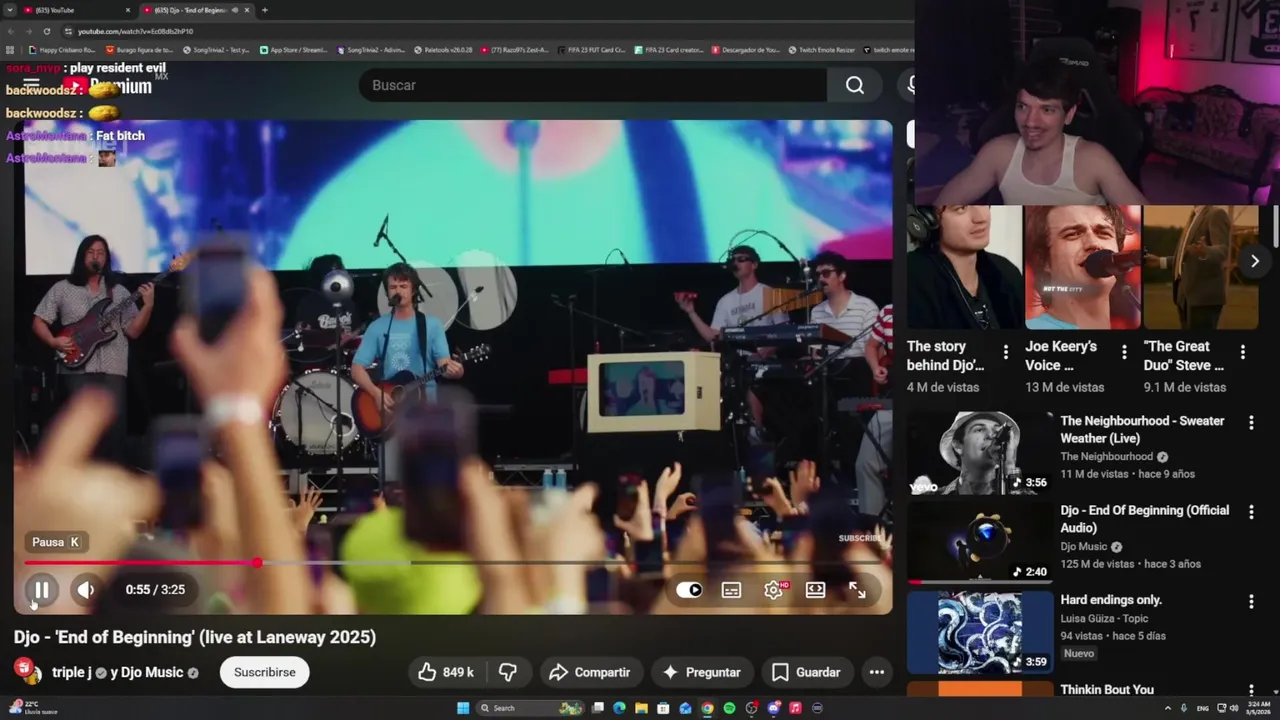
Task: Open options for Sweater Weather (Live) video
Action: 1251,423
